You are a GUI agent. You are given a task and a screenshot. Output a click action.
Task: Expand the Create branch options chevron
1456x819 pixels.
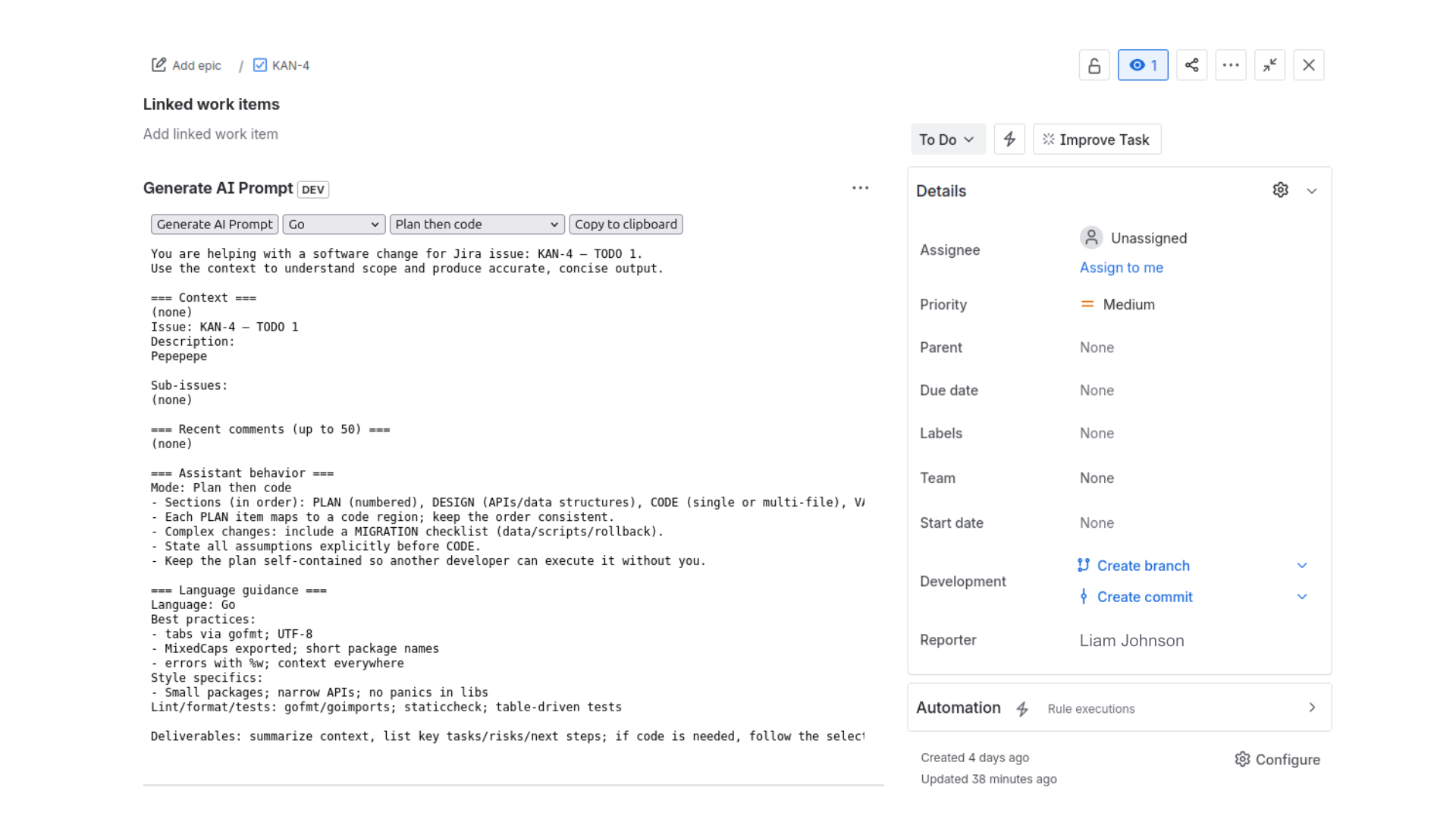point(1302,565)
